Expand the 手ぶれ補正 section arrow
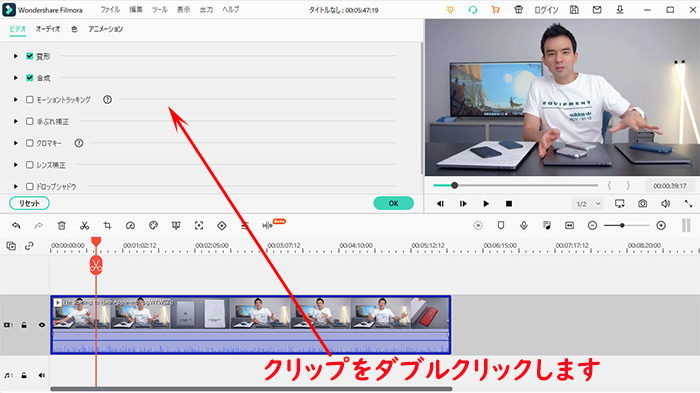The width and height of the screenshot is (700, 393). point(16,121)
